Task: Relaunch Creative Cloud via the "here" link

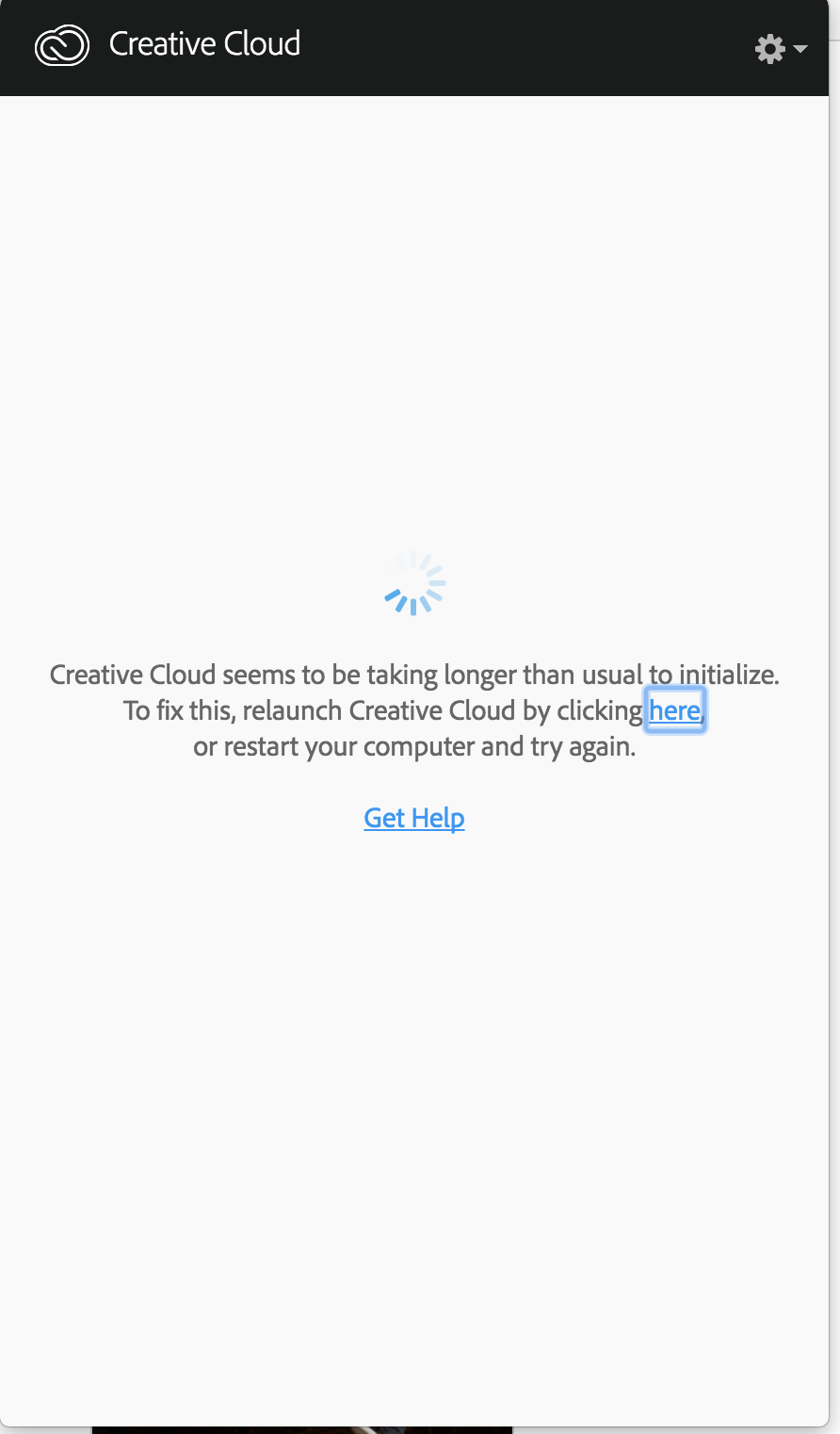Action: (x=674, y=710)
